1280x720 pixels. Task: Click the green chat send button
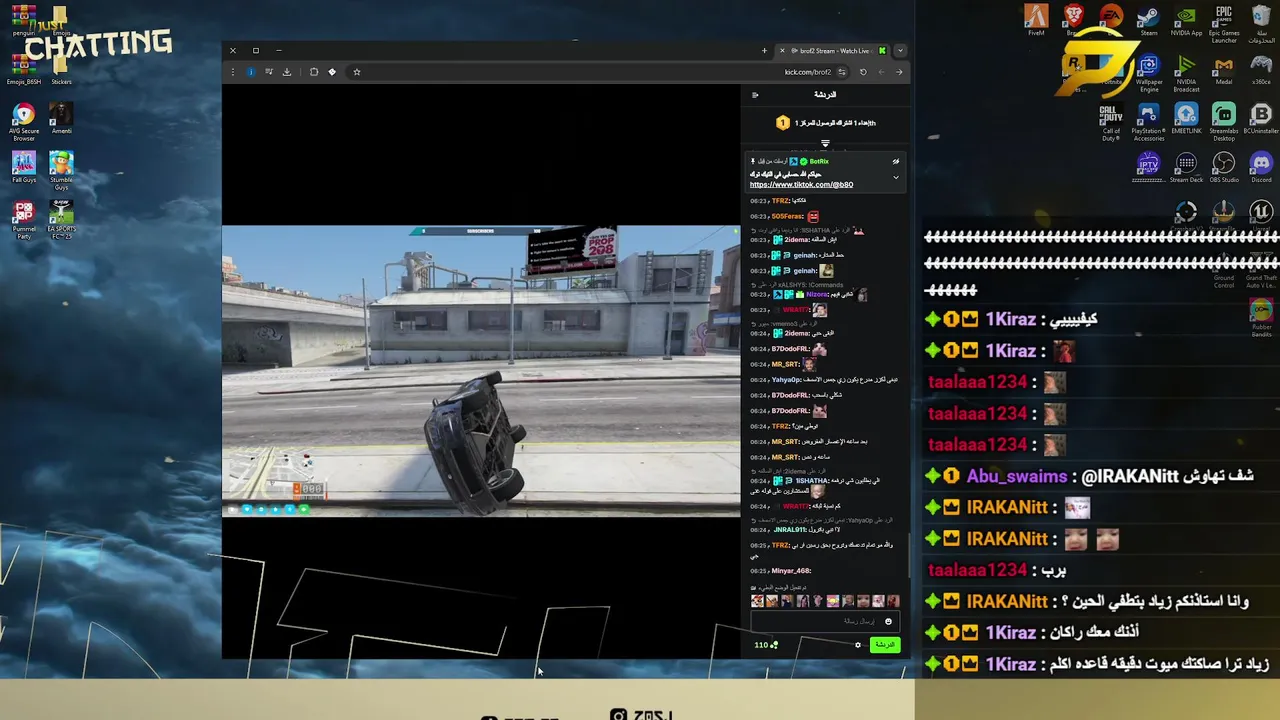pos(885,645)
